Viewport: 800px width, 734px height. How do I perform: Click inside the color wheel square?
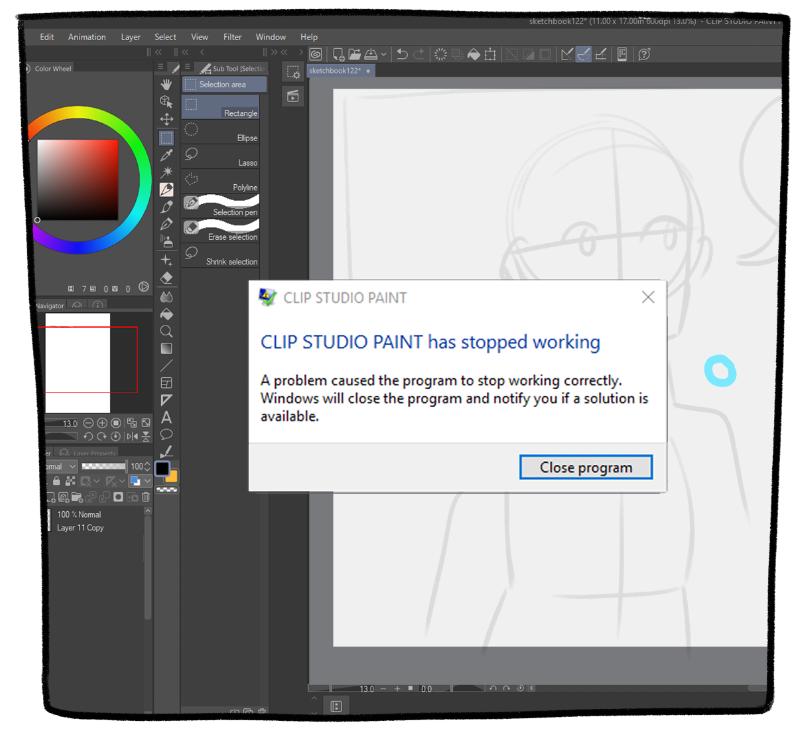point(78,180)
